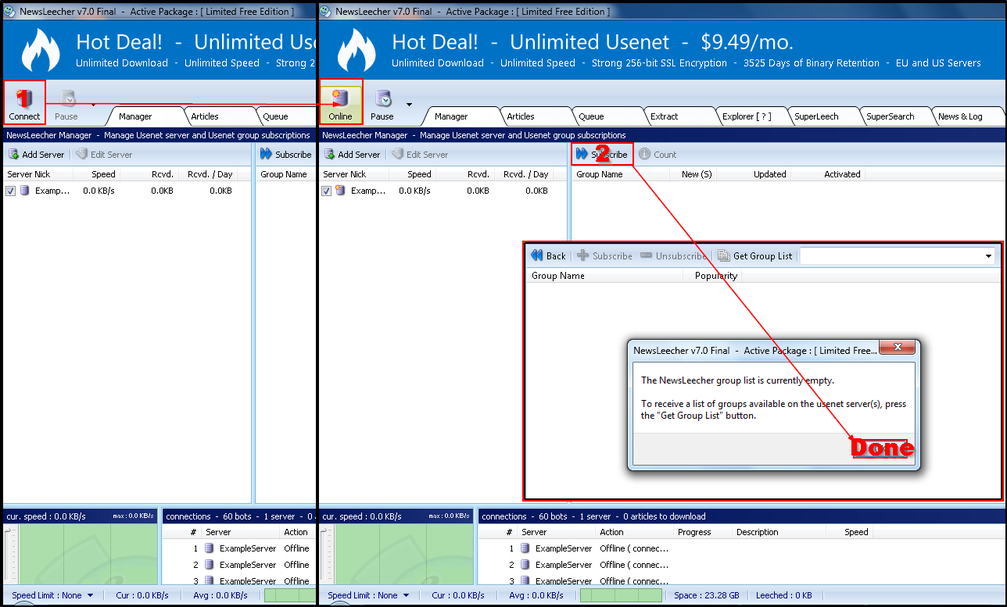Toggle ExampleServer checkbox in right window
This screenshot has height=607, width=1007.
tap(327, 191)
